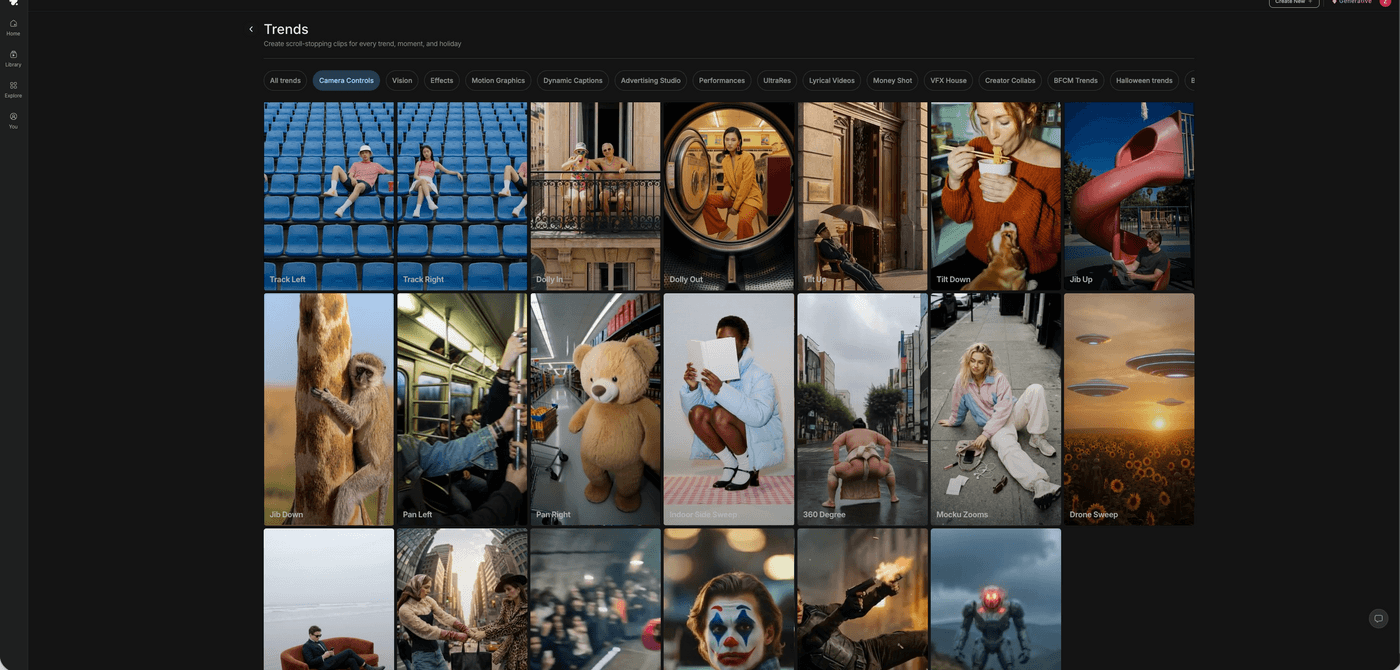Select the Tilt Up thumbnail
This screenshot has height=670, width=1400.
(862, 196)
